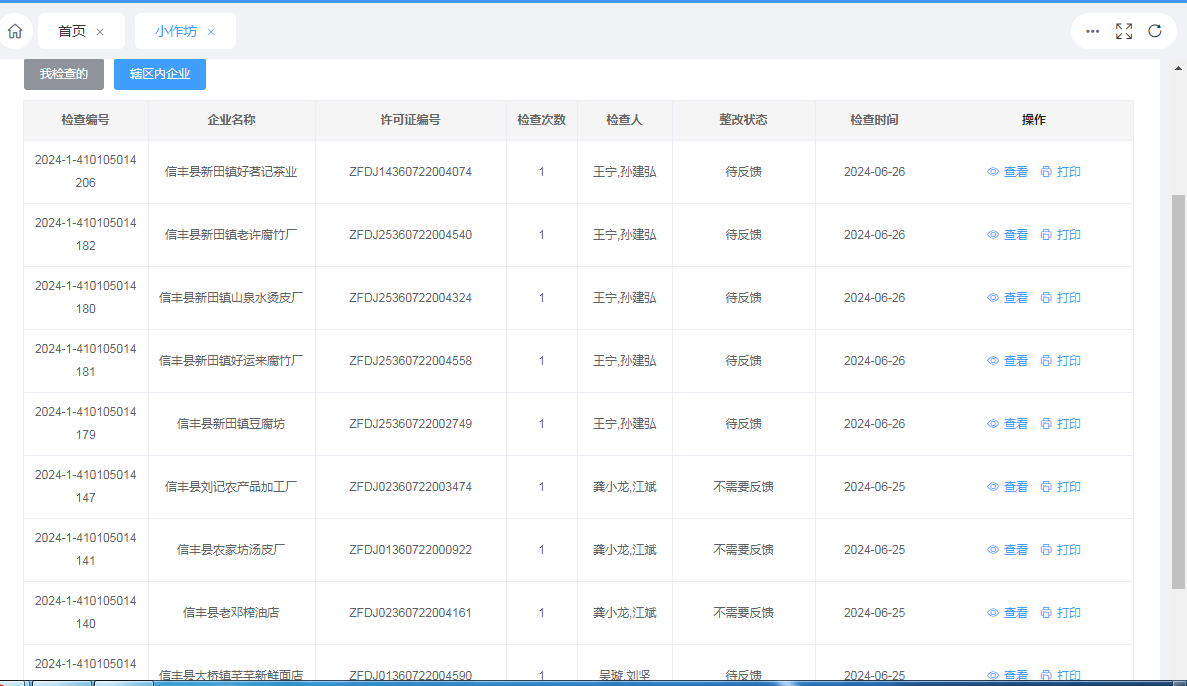The width and height of the screenshot is (1187, 686).
Task: Toggle fullscreen with the expand icon
Action: (x=1124, y=31)
